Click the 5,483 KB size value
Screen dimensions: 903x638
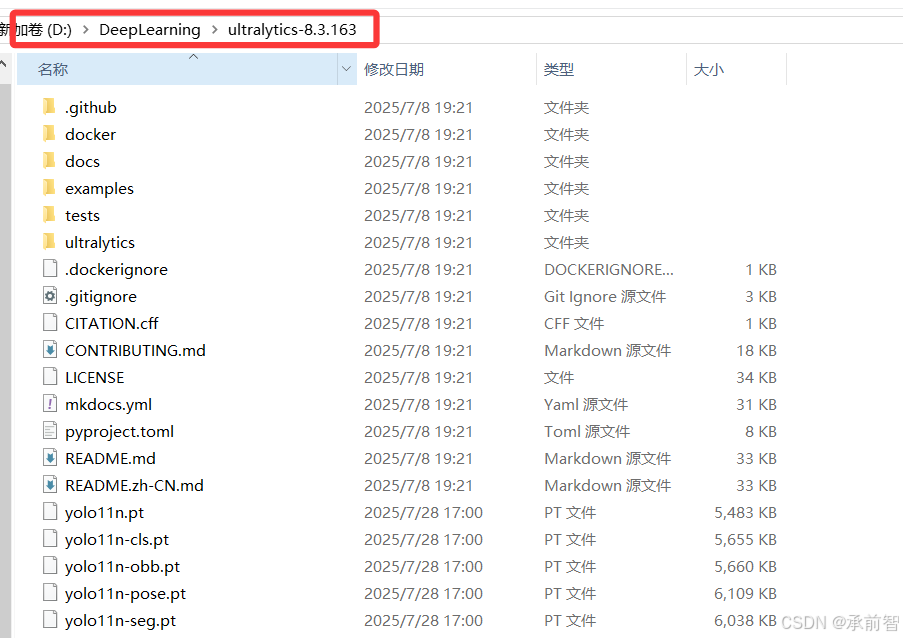tap(746, 513)
